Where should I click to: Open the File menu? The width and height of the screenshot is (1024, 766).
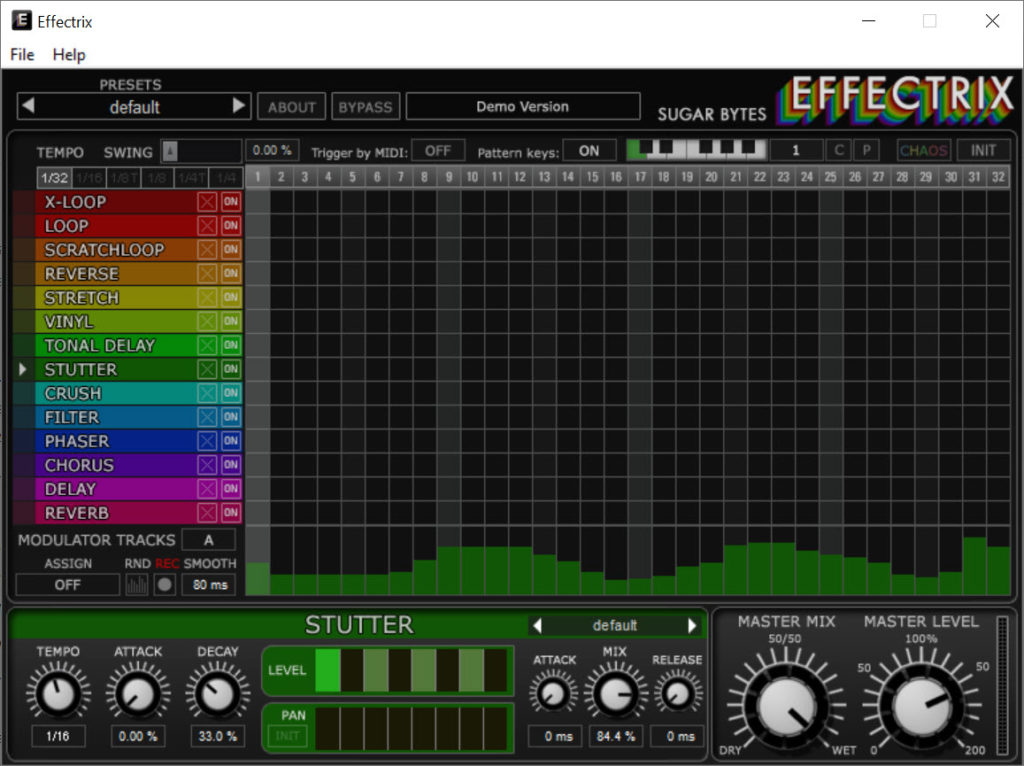pyautogui.click(x=22, y=55)
